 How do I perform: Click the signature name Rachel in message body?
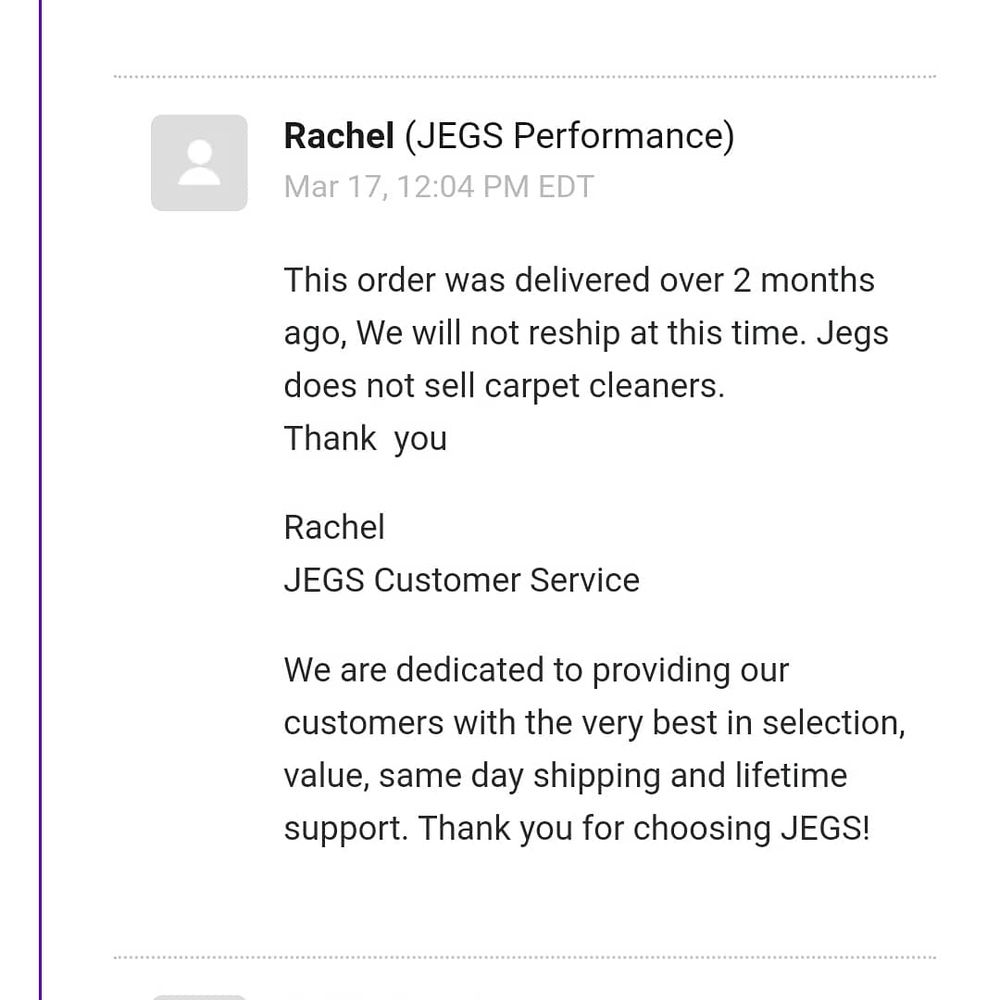334,527
